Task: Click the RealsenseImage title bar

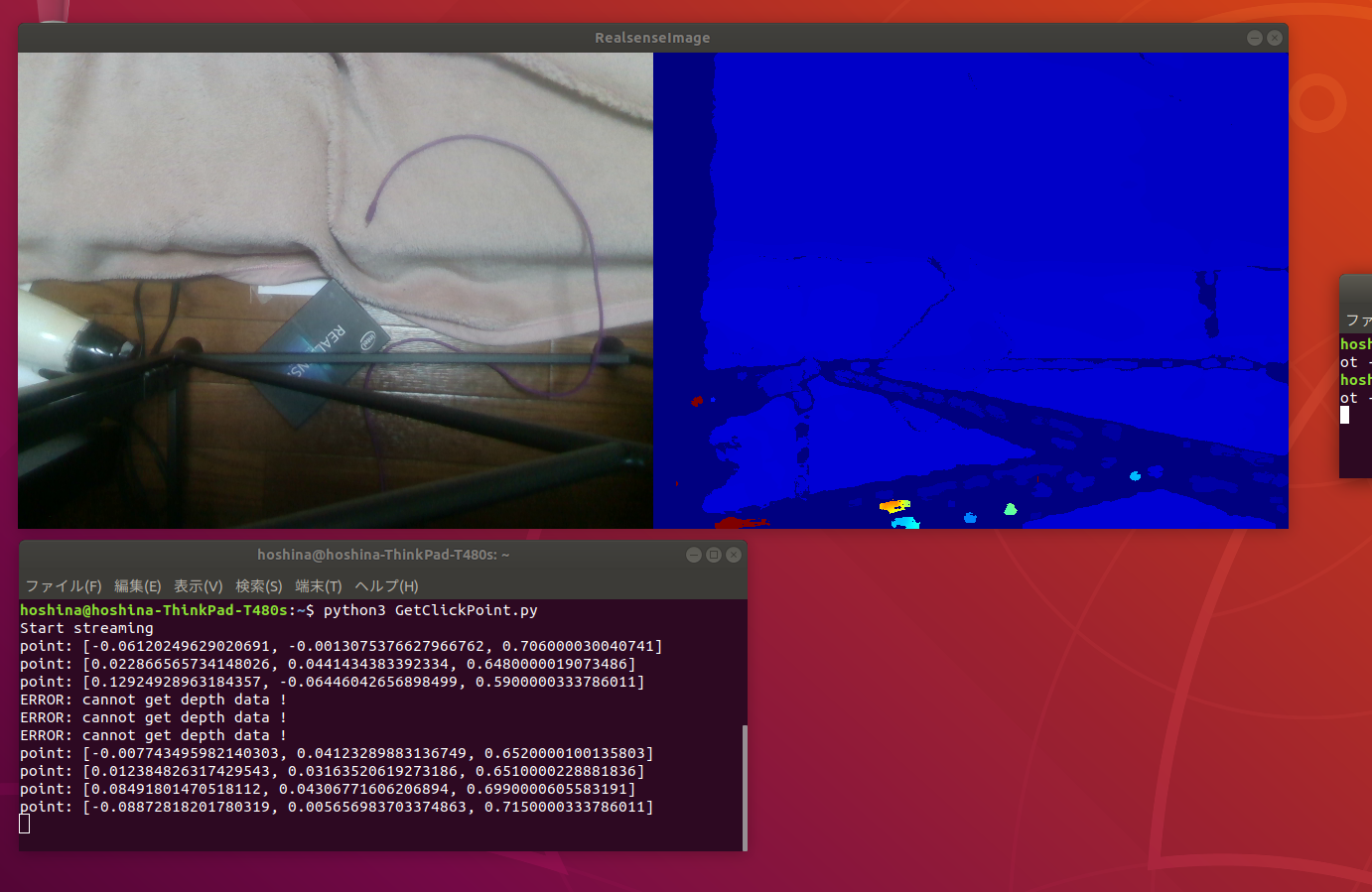Action: pyautogui.click(x=652, y=37)
